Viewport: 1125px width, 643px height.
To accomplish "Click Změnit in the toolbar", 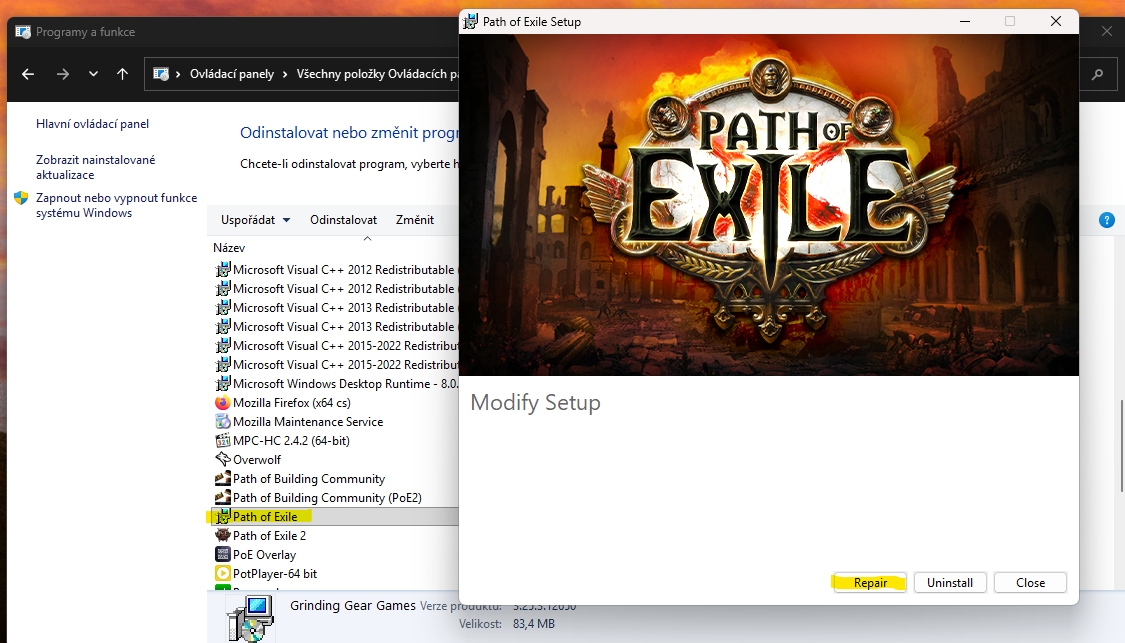I will pyautogui.click(x=415, y=220).
